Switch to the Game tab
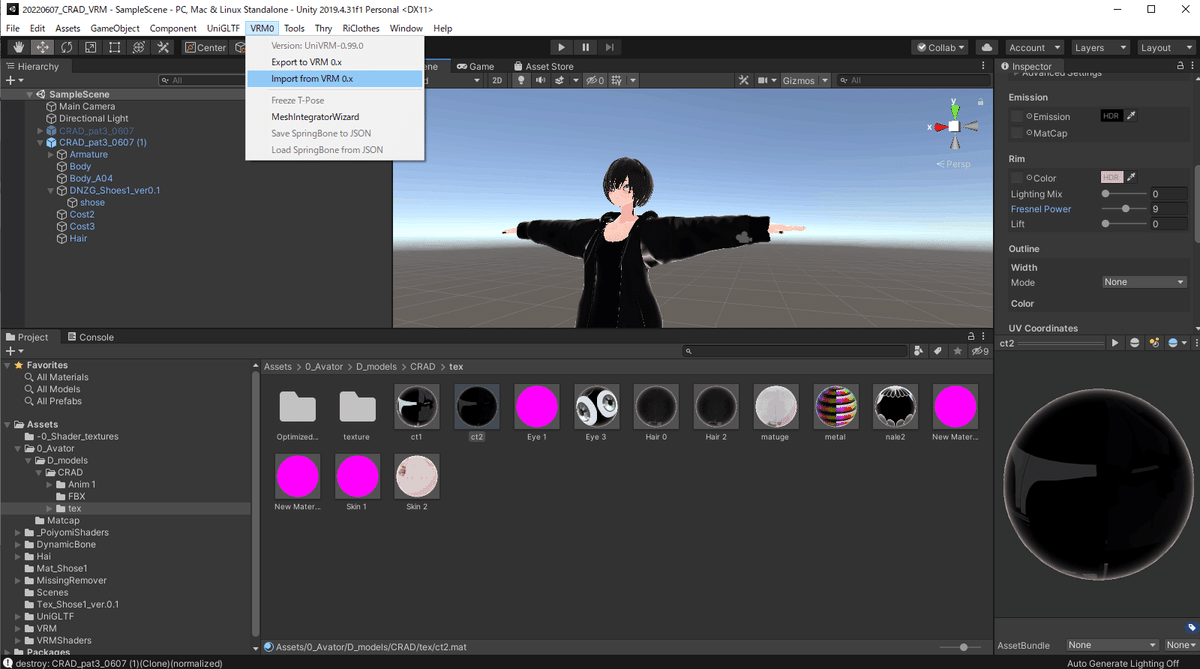This screenshot has width=1200, height=669. point(475,66)
